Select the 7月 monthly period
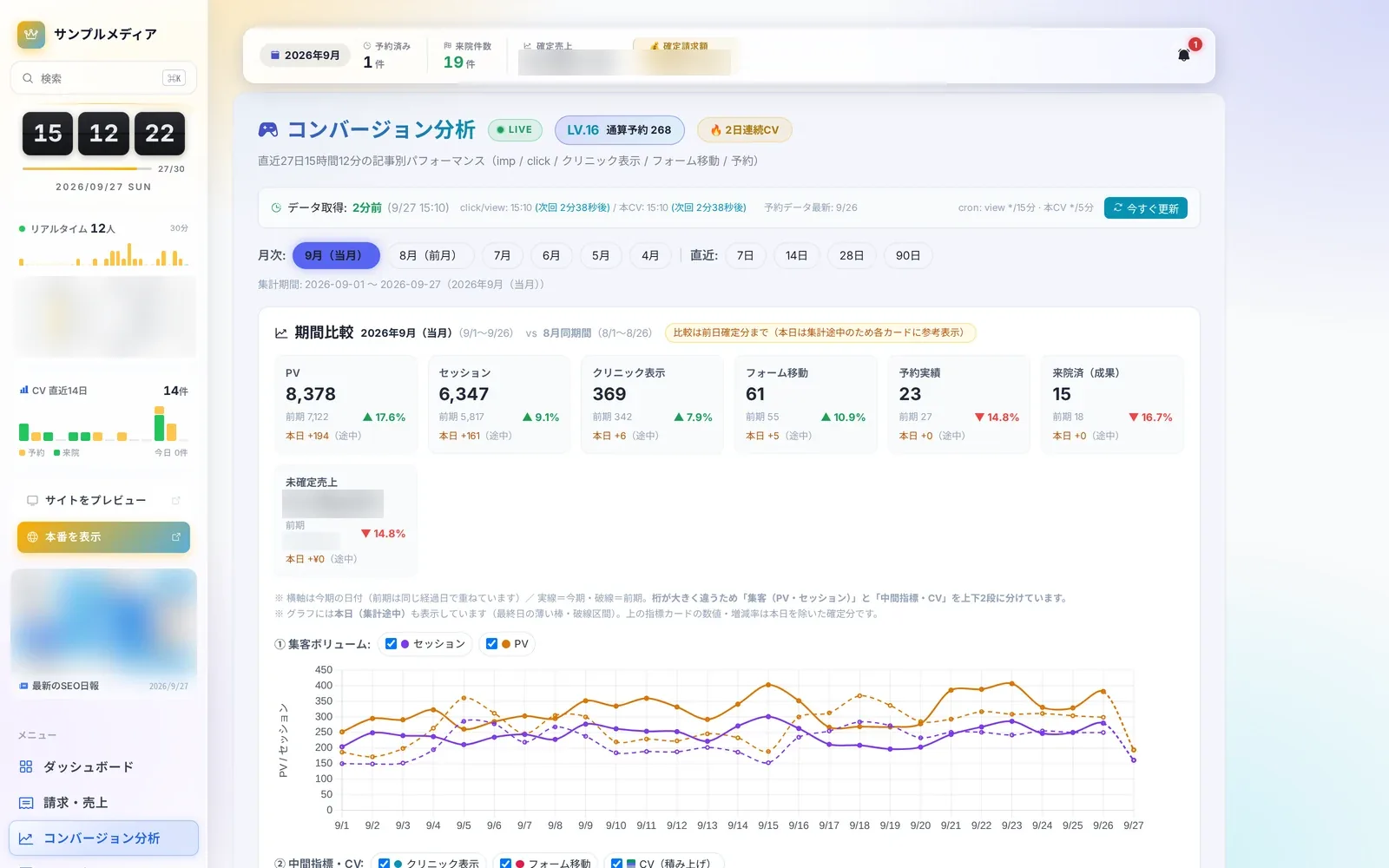 [x=502, y=256]
